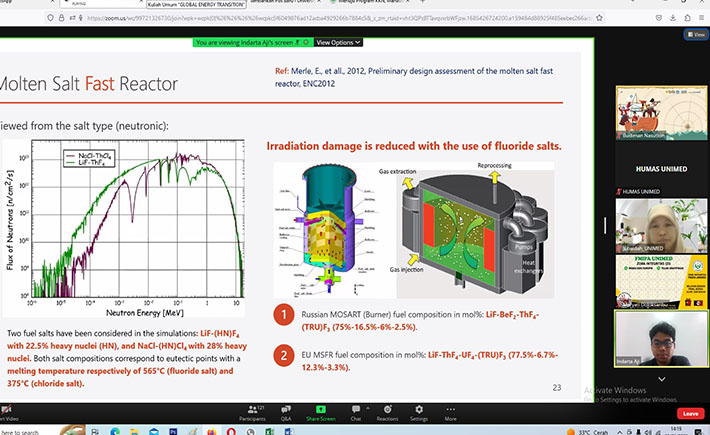Click the slide page number 23
Screen dimensions: 710x435
pyautogui.click(x=556, y=387)
